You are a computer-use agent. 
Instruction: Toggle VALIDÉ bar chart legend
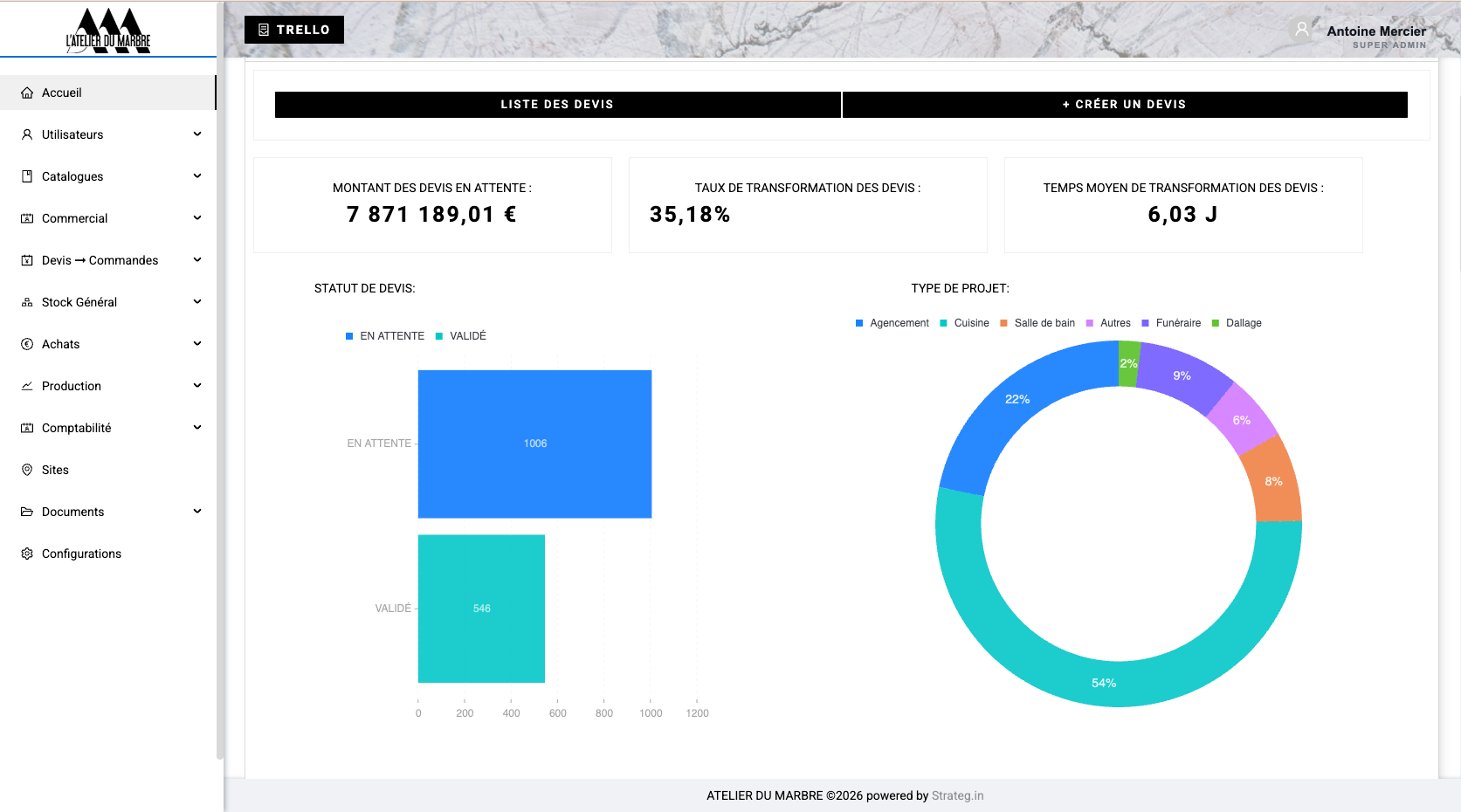pos(461,336)
